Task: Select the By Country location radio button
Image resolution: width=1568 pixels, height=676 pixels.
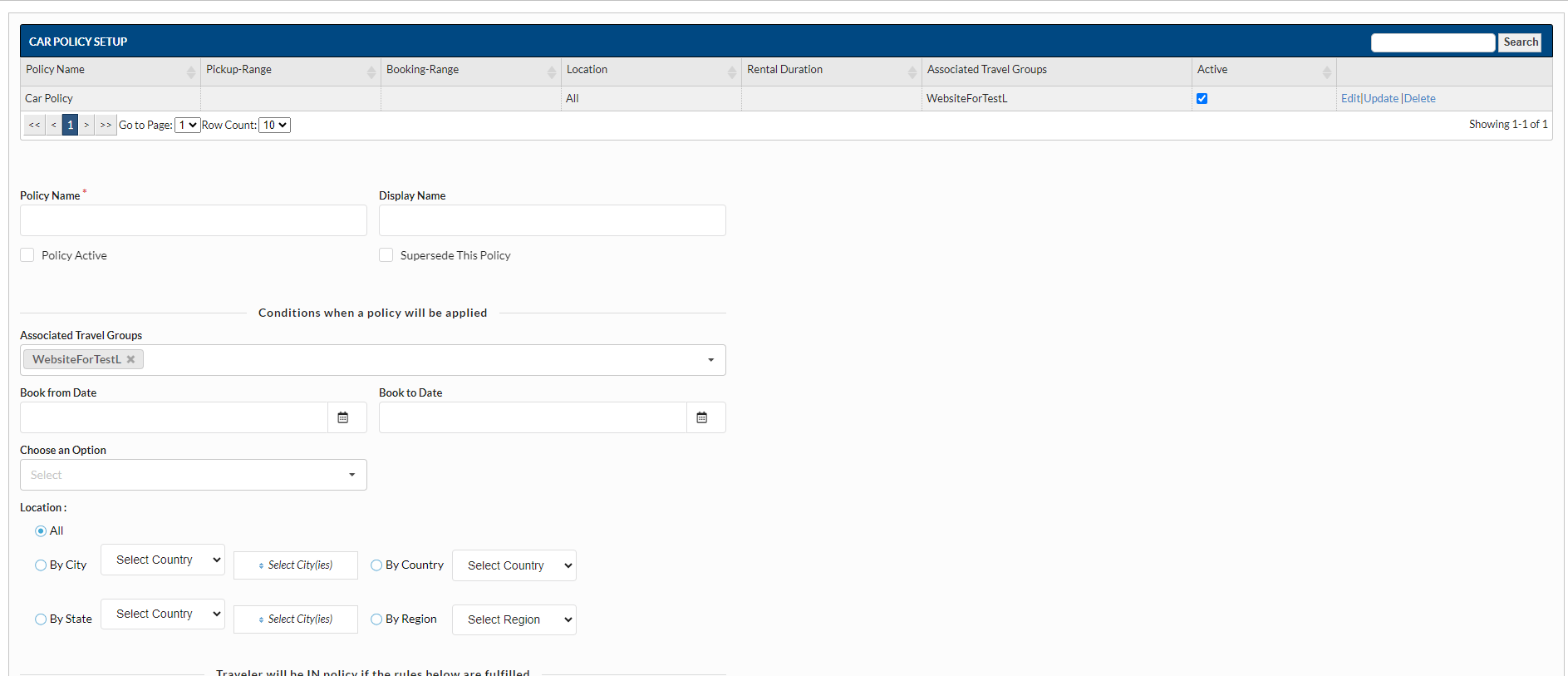Action: point(376,565)
